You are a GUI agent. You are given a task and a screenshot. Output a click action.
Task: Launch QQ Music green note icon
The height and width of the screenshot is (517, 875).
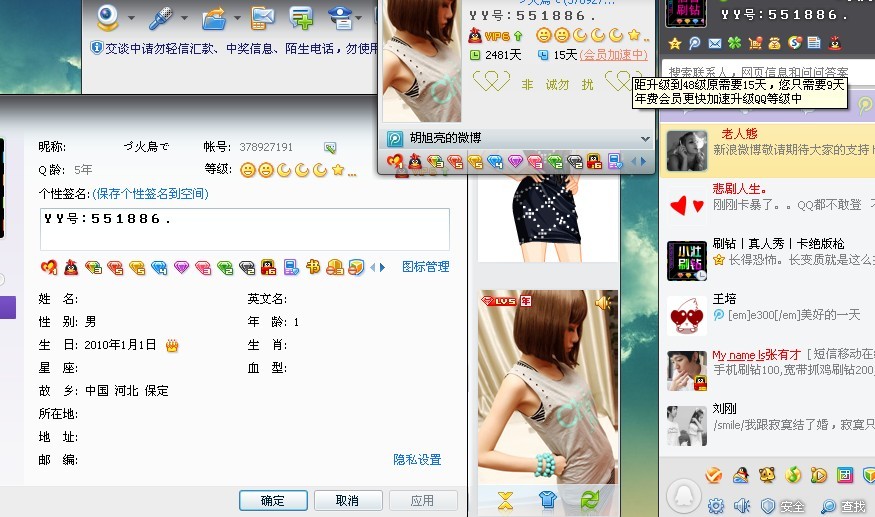pyautogui.click(x=793, y=475)
